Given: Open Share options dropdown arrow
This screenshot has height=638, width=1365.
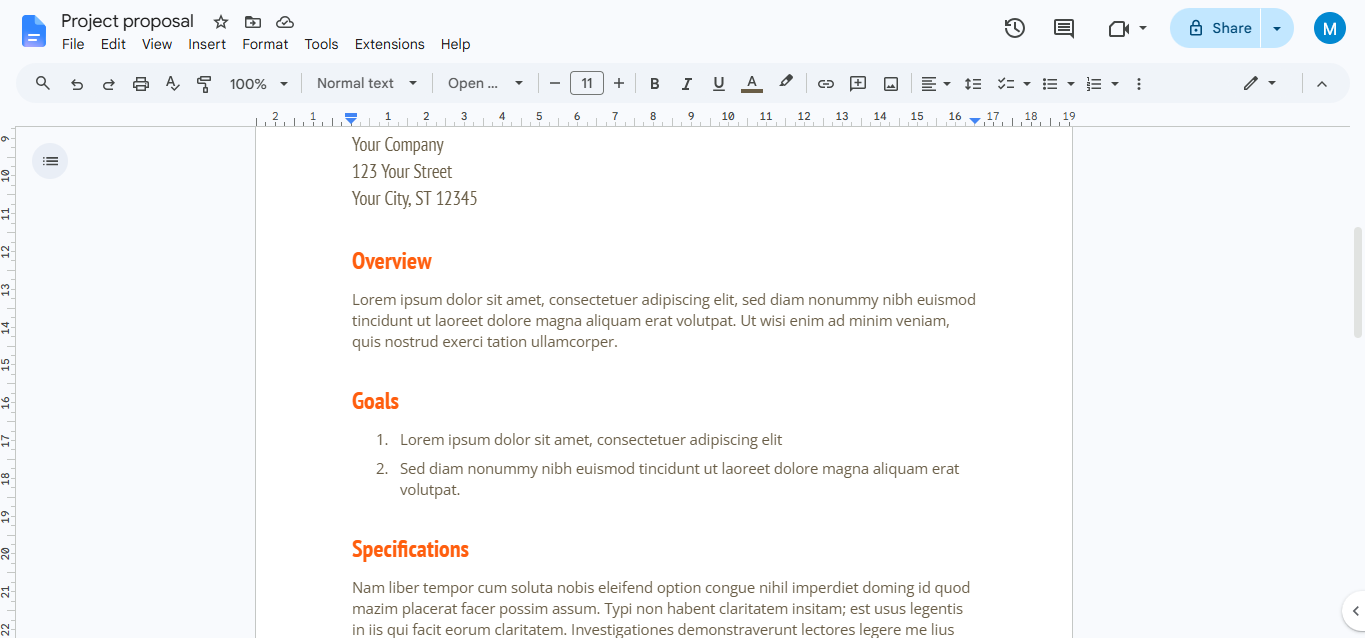Looking at the screenshot, I should (1277, 28).
